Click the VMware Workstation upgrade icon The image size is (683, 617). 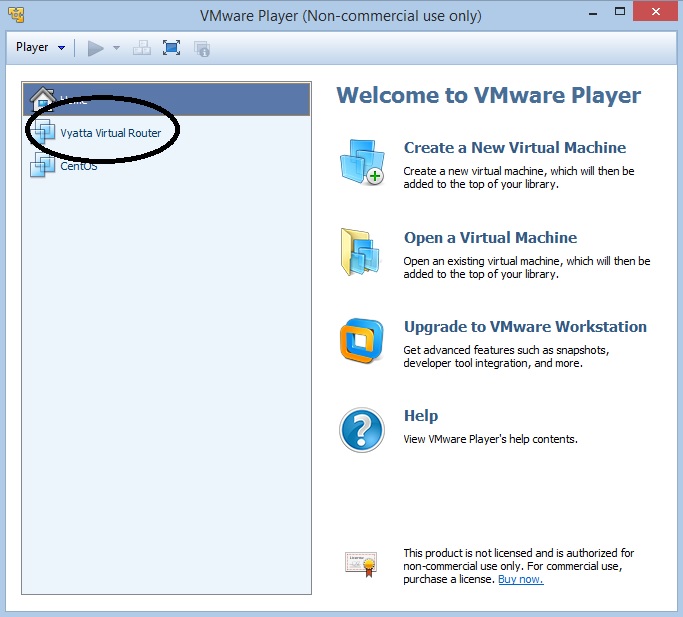[x=362, y=341]
